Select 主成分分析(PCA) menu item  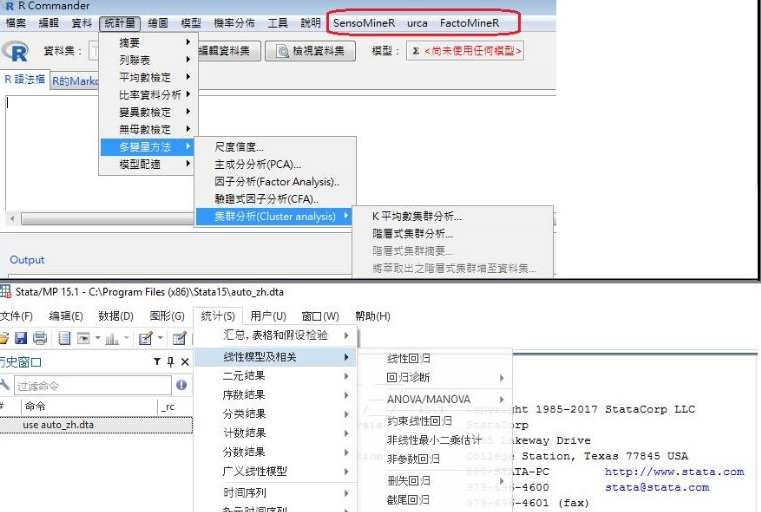tap(258, 164)
